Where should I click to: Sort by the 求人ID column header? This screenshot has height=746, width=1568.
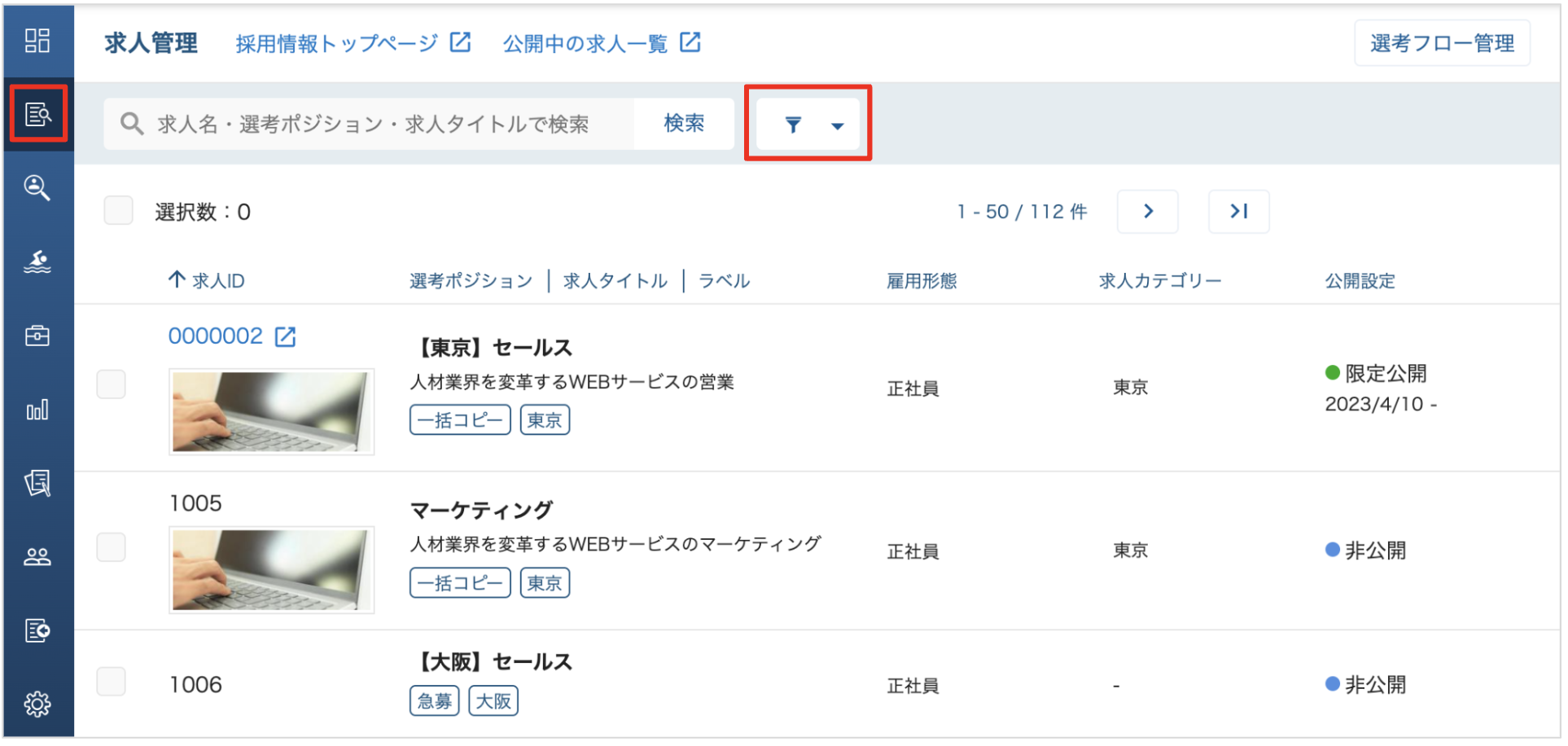click(x=207, y=281)
